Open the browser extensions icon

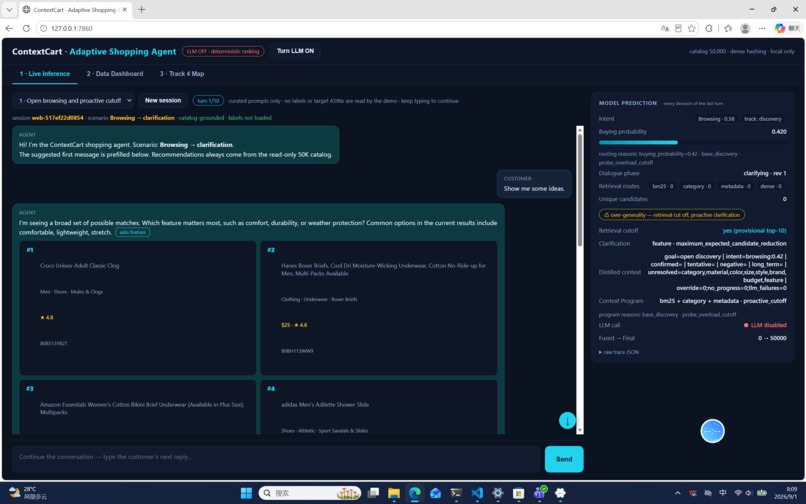click(x=709, y=28)
